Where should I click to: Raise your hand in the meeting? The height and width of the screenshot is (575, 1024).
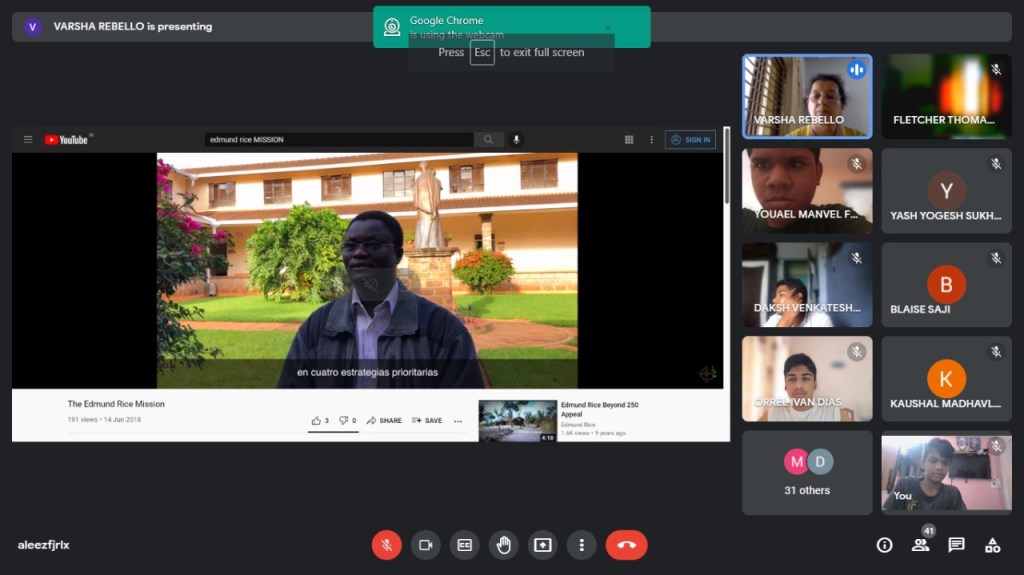point(503,545)
